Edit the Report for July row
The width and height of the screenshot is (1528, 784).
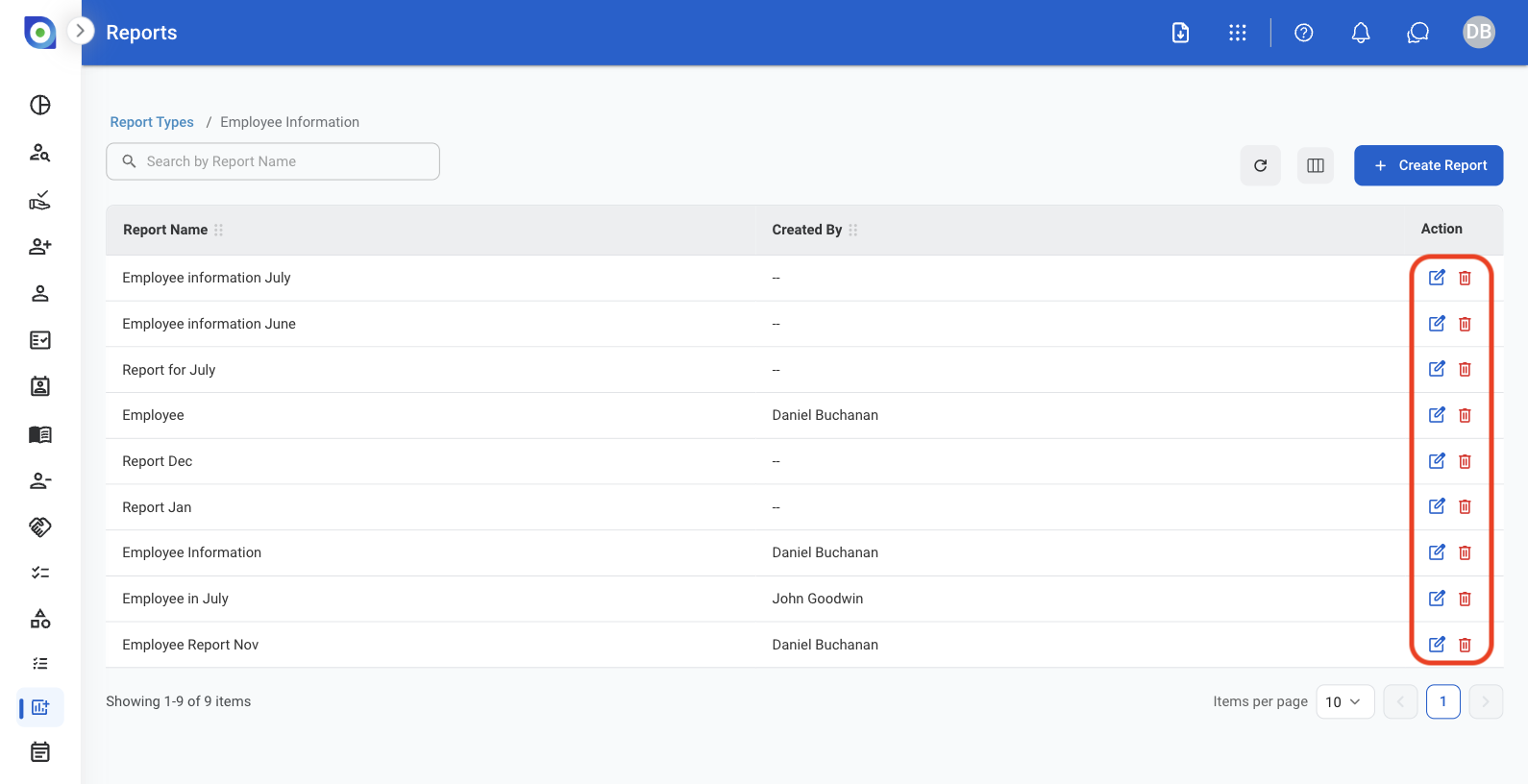pos(1437,369)
